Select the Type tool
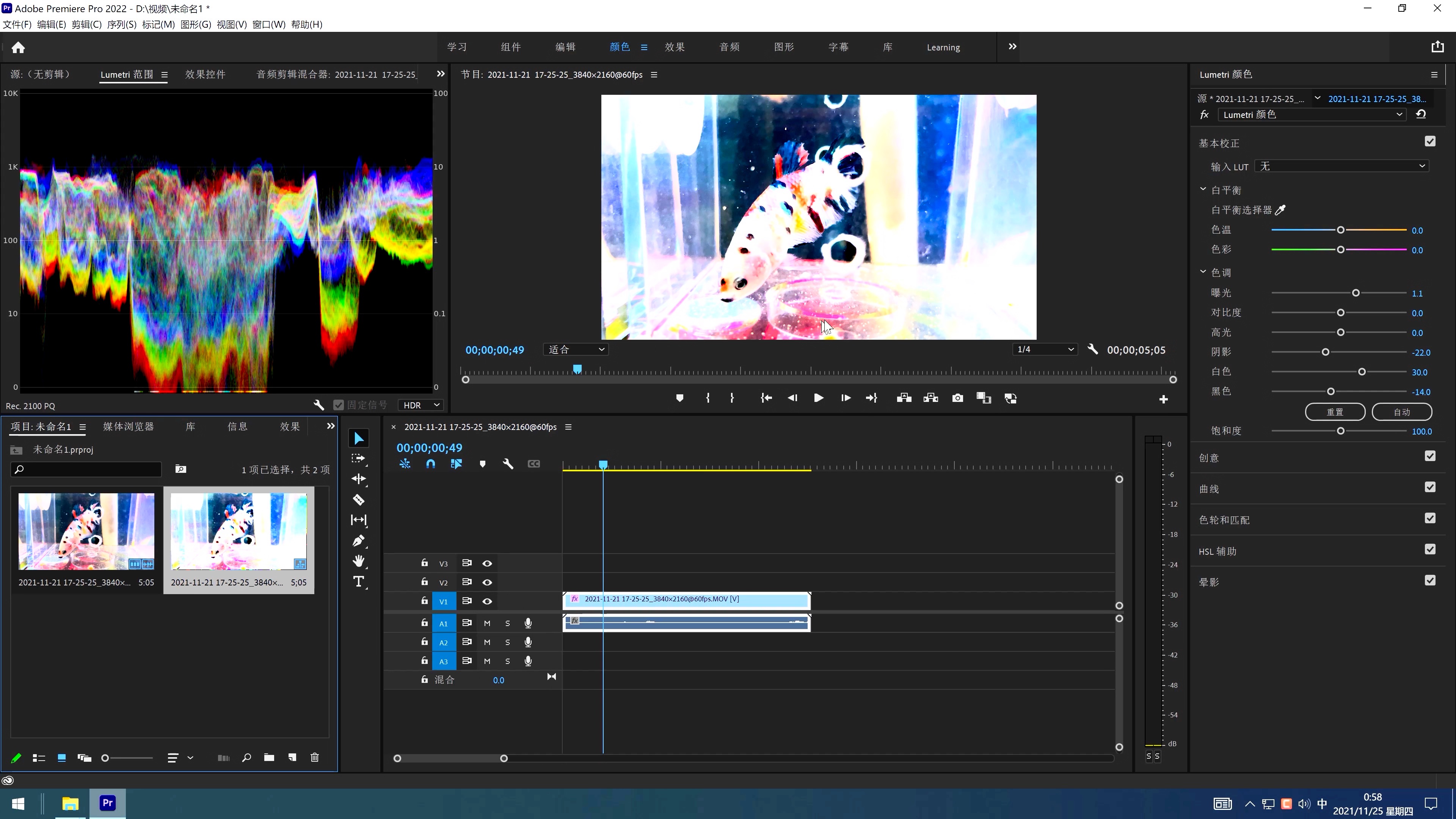1456x819 pixels. (x=358, y=582)
